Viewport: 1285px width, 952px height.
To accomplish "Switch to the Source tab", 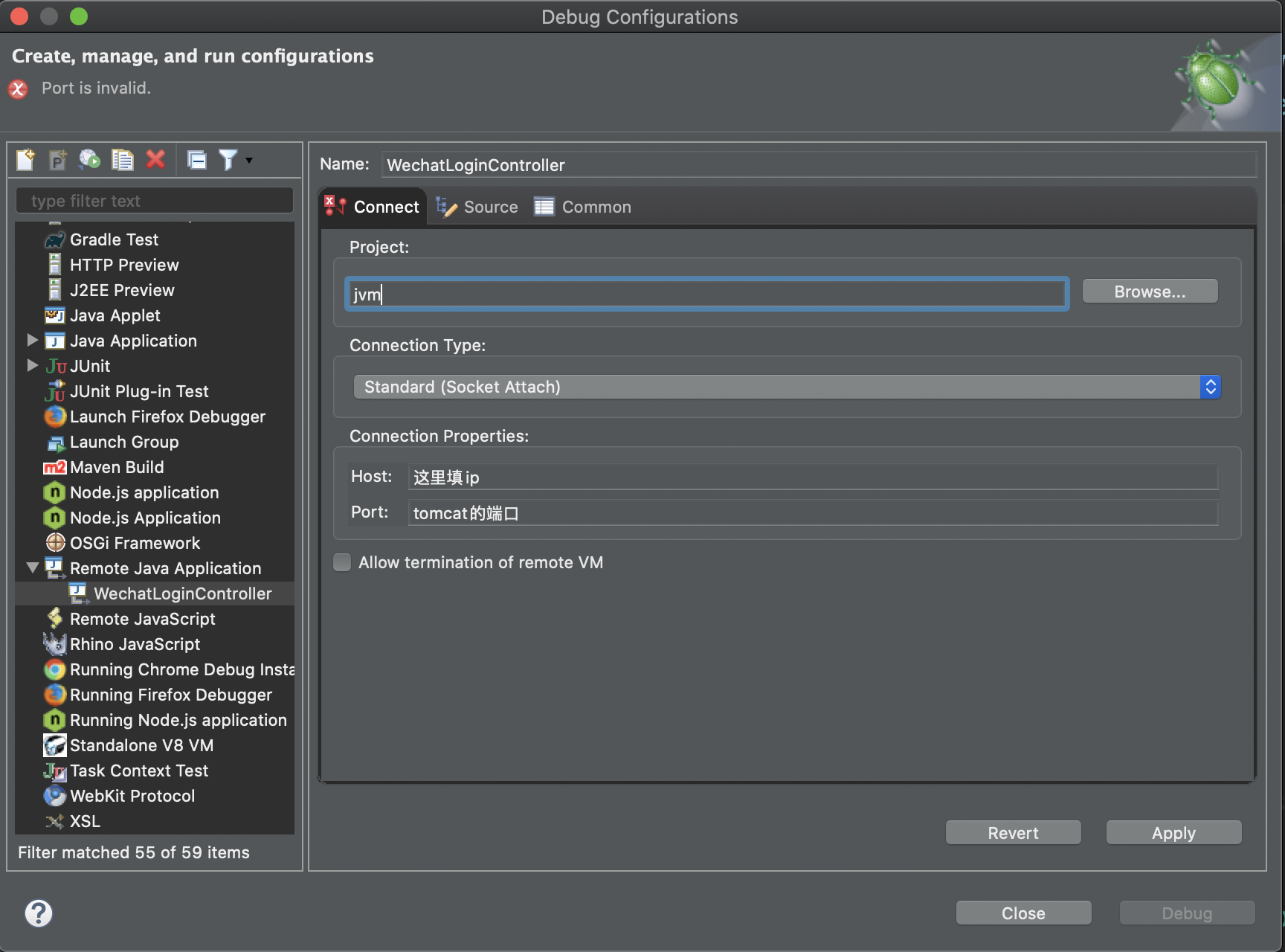I will (477, 207).
